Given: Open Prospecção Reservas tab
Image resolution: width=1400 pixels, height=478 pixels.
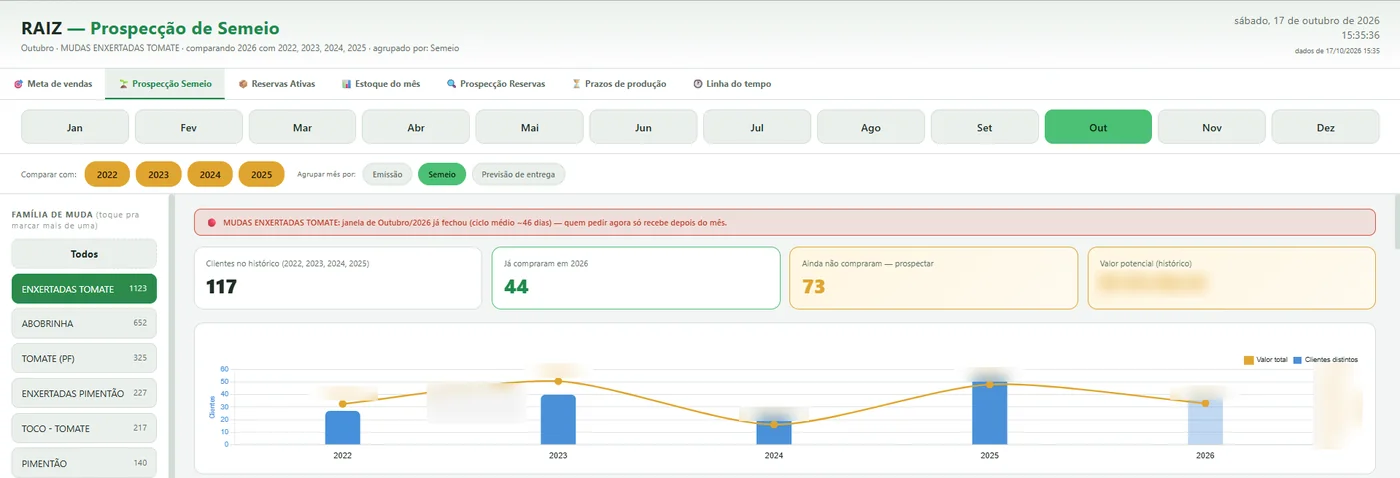Looking at the screenshot, I should (x=496, y=84).
